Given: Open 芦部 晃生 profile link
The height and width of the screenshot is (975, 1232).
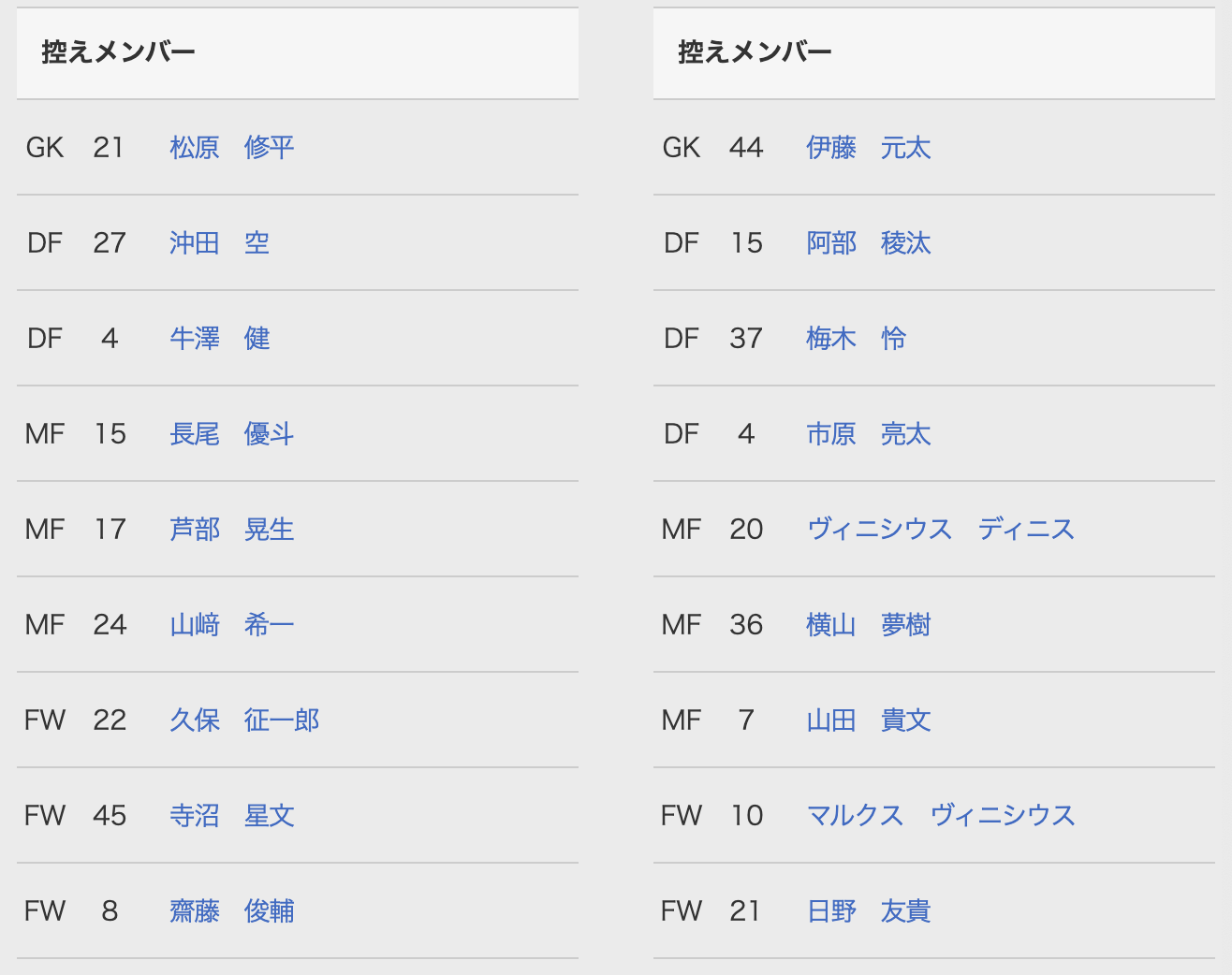Looking at the screenshot, I should (x=231, y=530).
